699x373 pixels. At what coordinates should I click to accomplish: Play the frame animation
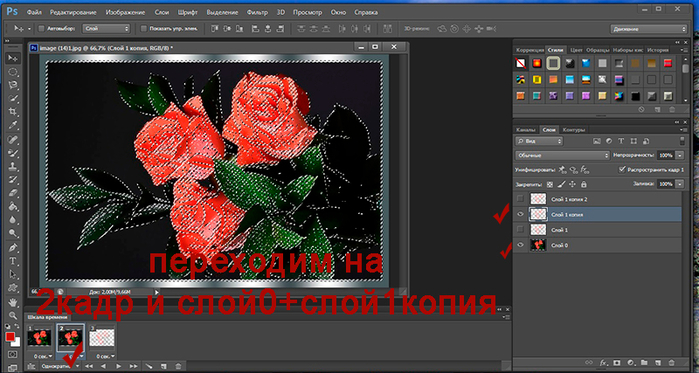pos(119,366)
